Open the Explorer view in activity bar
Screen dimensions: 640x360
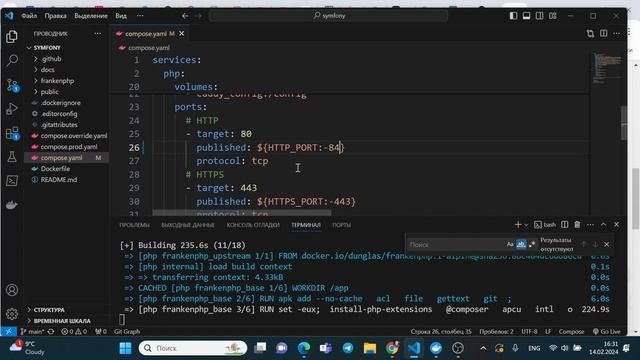pos(12,37)
